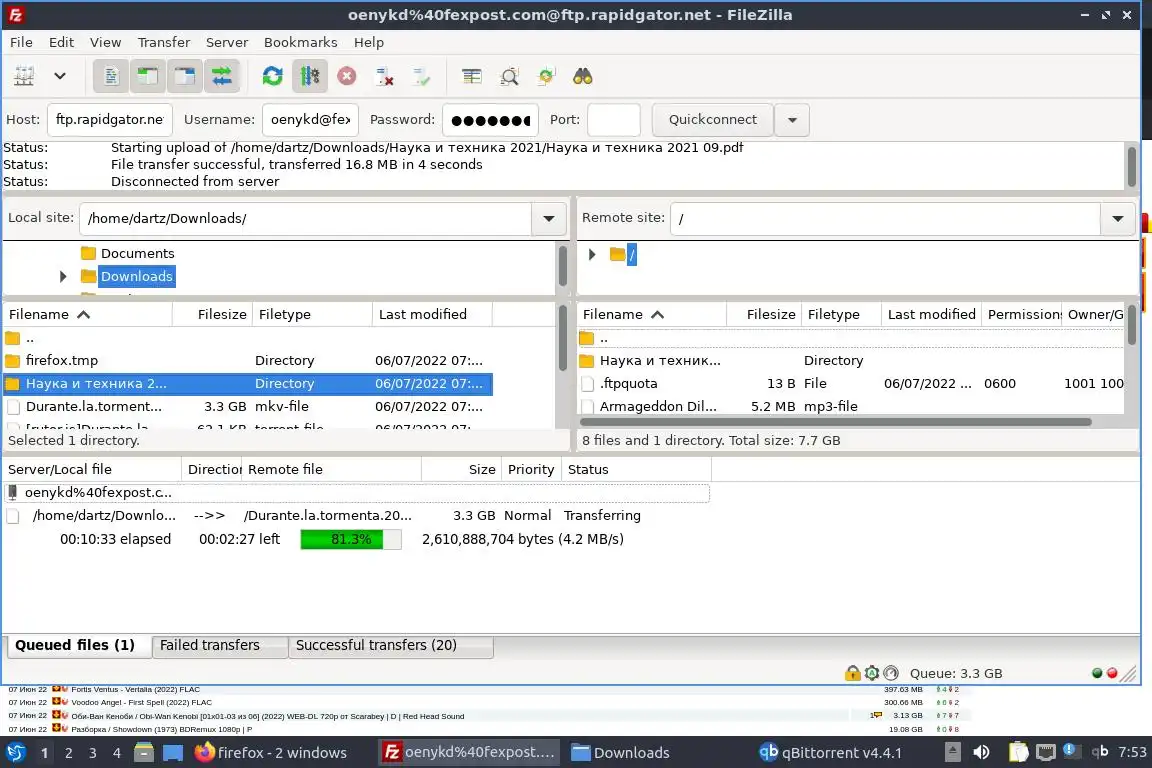This screenshot has width=1152, height=768.
Task: Open Local site path dropdown
Action: 548,218
